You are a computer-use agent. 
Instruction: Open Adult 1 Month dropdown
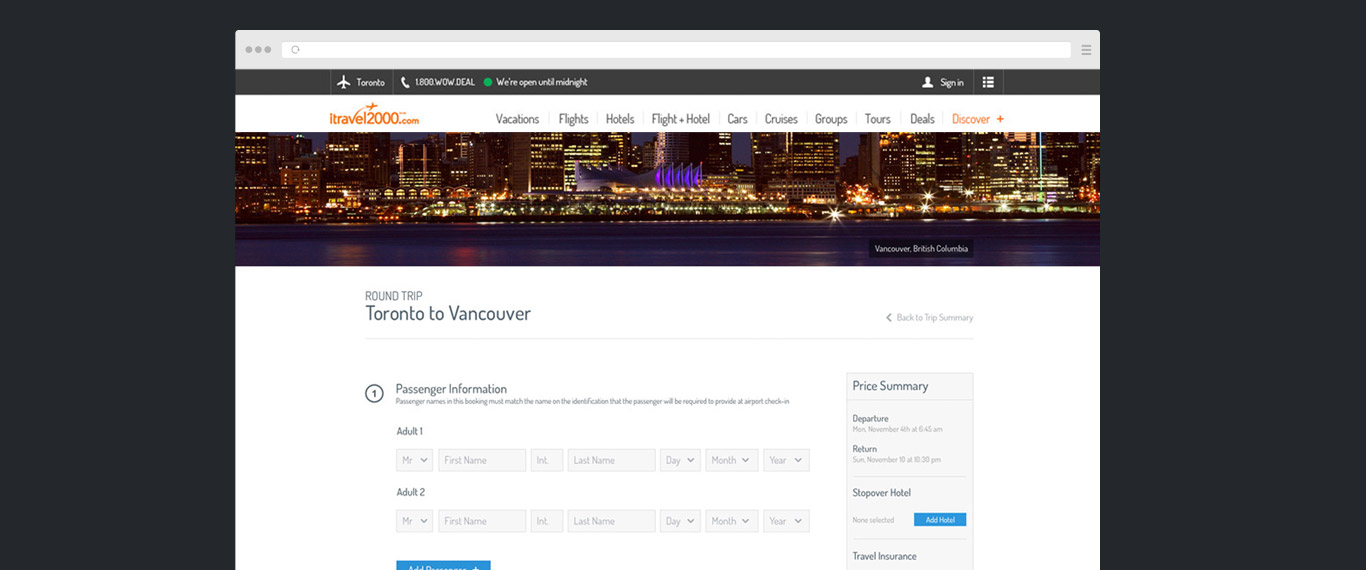pyautogui.click(x=732, y=460)
